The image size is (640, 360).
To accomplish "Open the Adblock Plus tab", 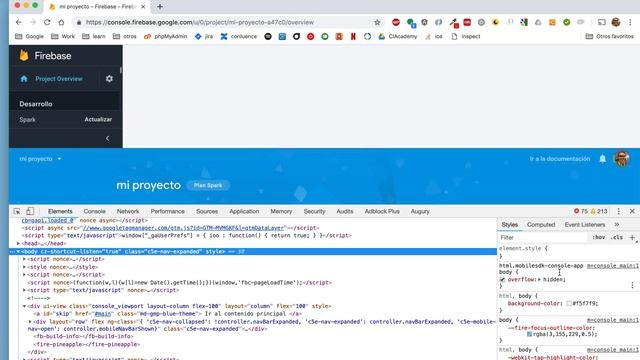I will coord(382,211).
